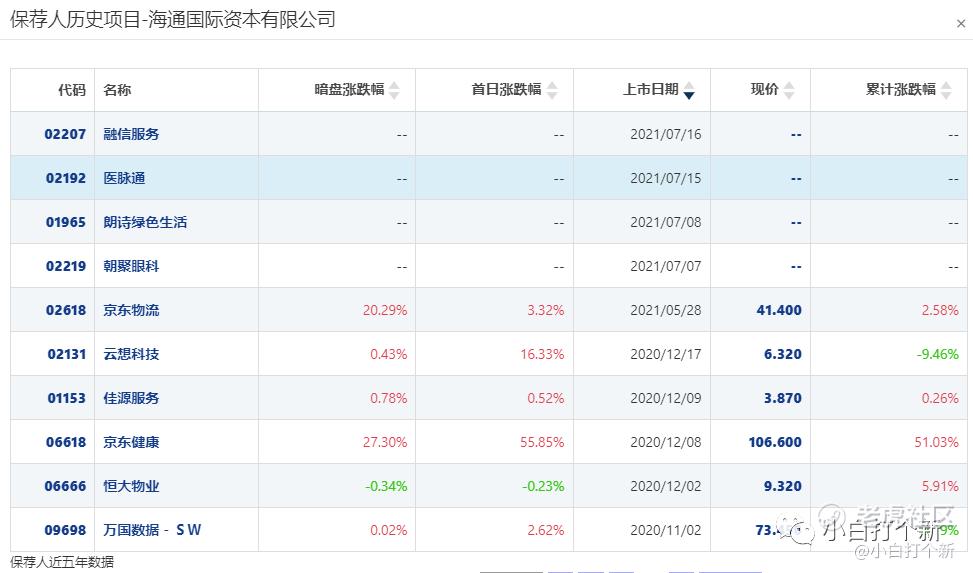Open stock code 06666
973x573 pixels.
(65, 487)
